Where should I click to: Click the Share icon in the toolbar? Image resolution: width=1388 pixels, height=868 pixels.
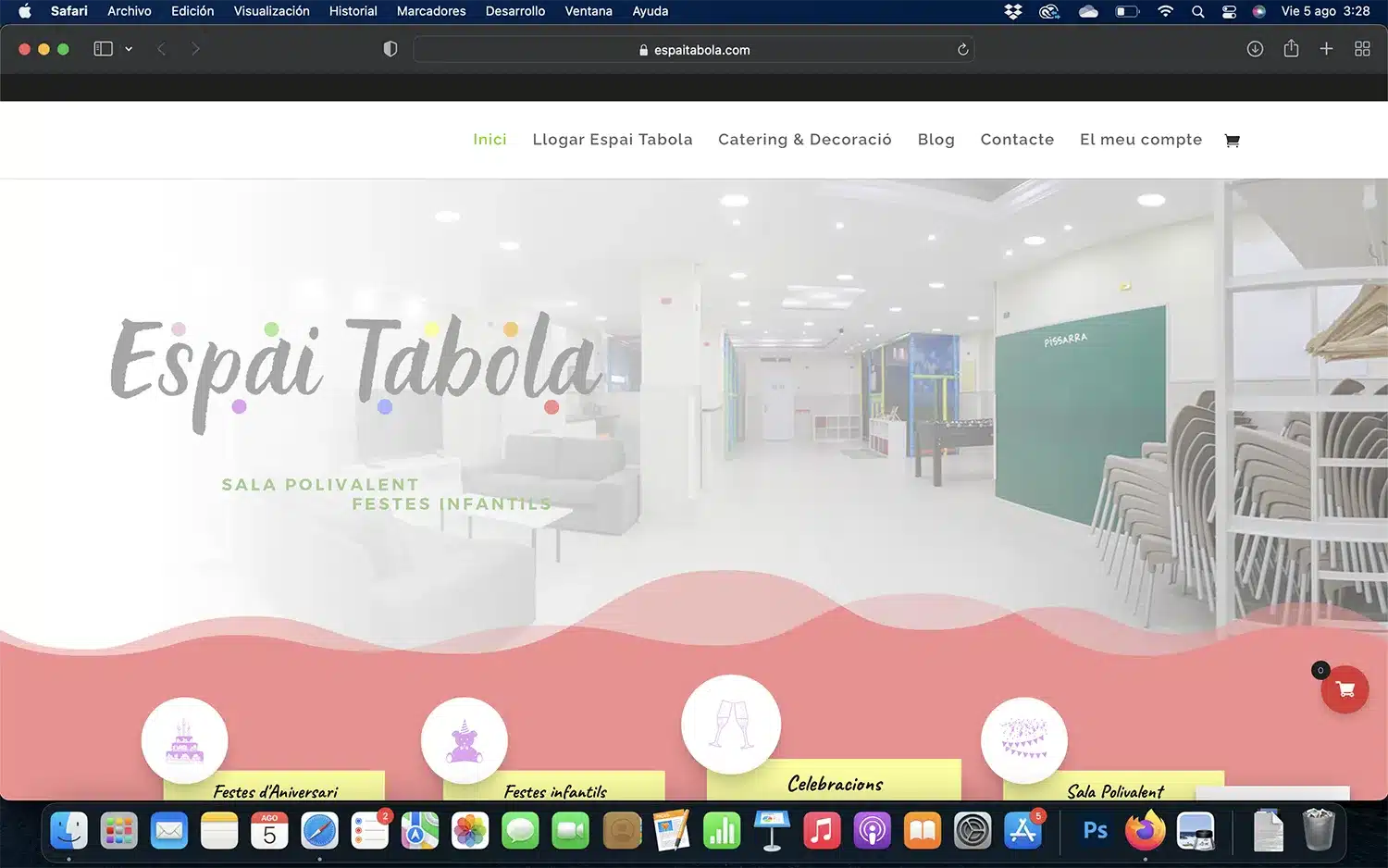click(1291, 49)
